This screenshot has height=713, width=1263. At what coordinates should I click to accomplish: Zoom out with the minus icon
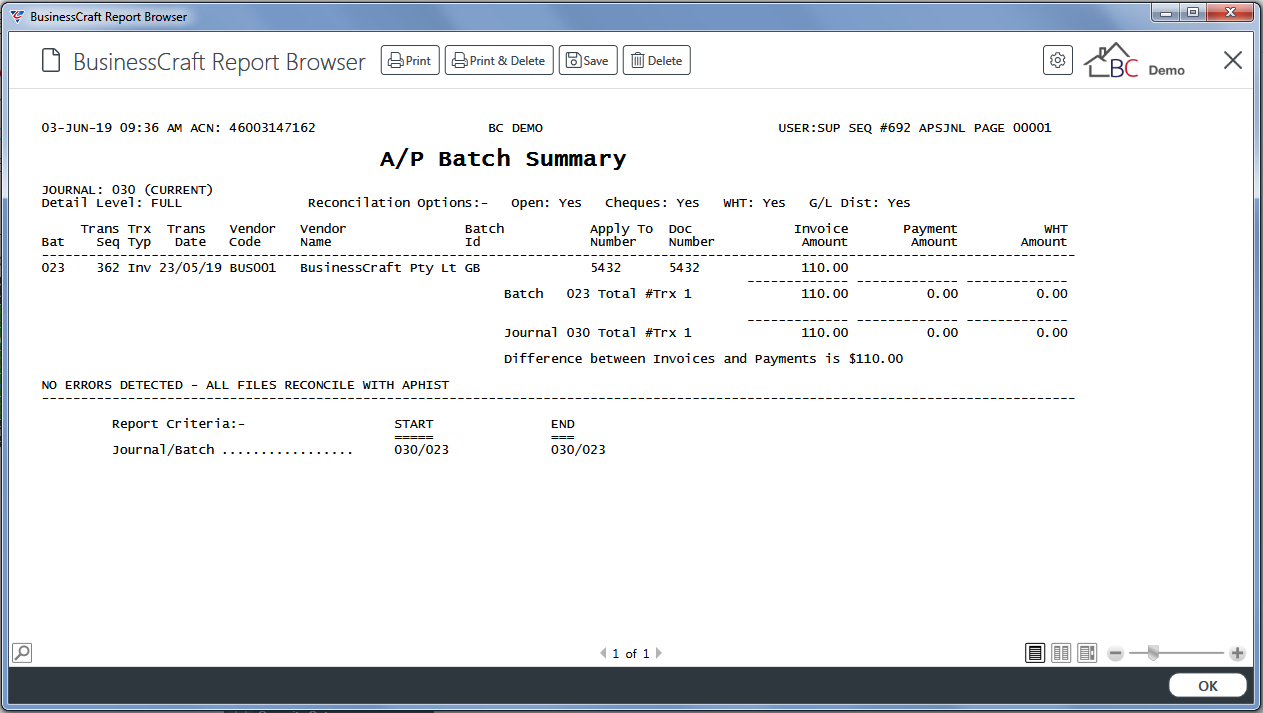click(x=1116, y=653)
